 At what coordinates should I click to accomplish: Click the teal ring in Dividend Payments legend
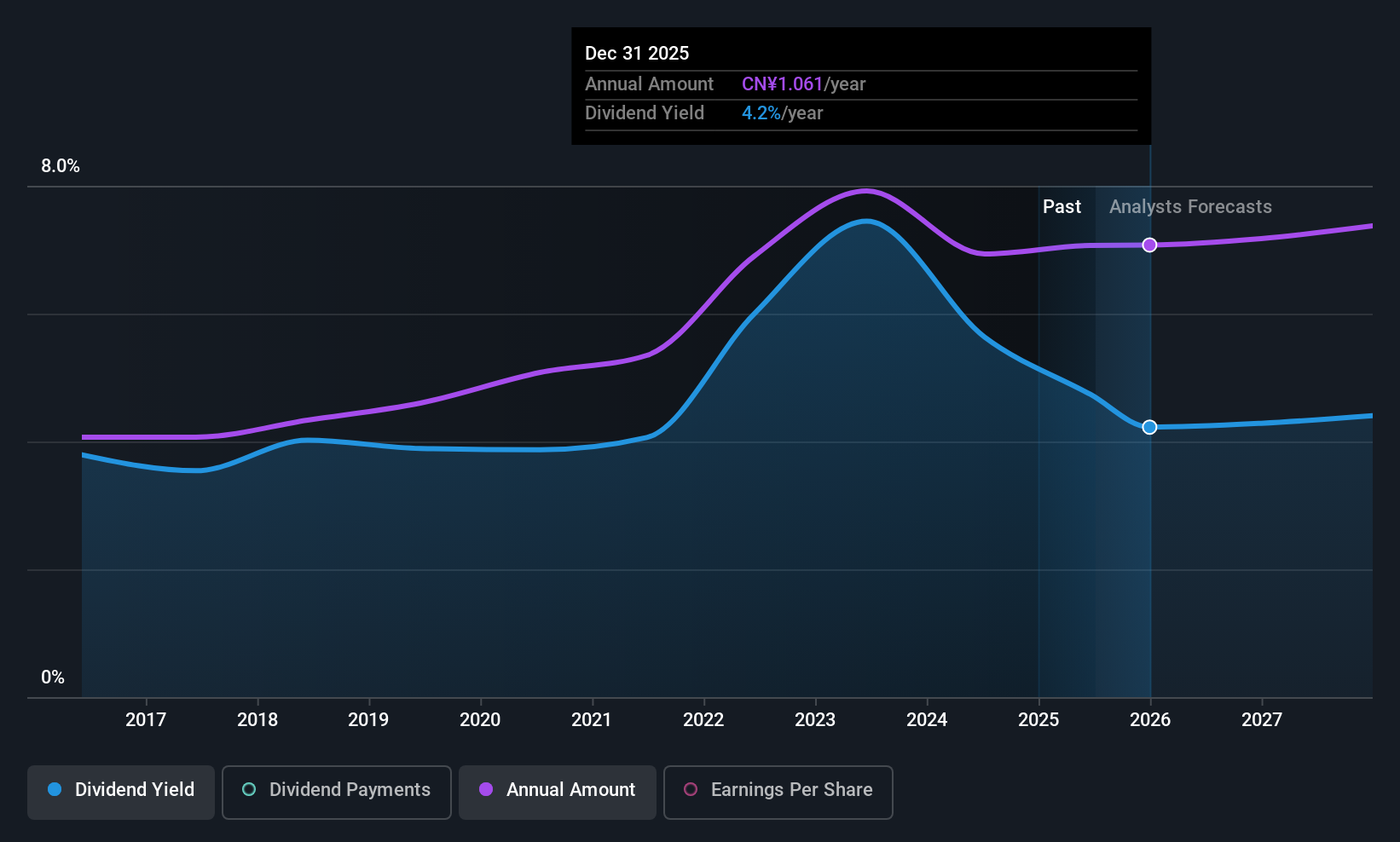coord(249,789)
